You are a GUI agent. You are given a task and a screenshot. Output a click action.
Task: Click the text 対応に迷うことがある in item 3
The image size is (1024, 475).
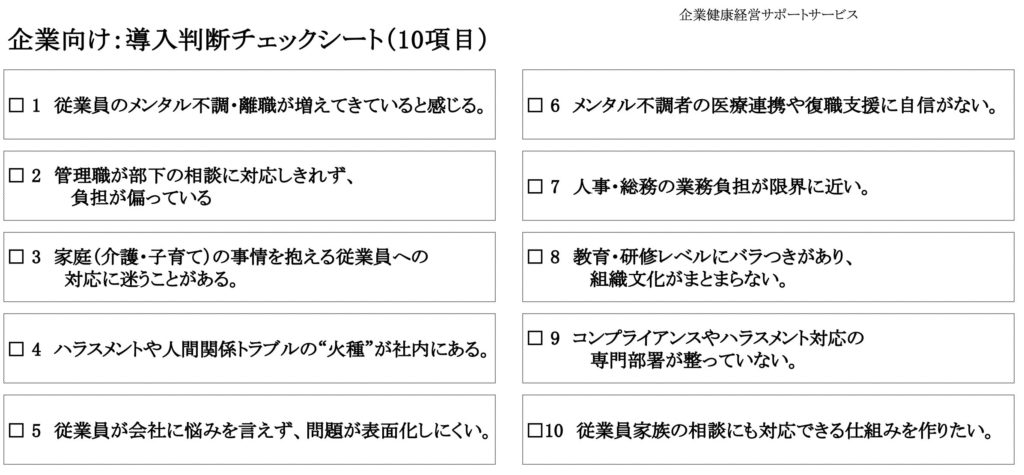[150, 280]
